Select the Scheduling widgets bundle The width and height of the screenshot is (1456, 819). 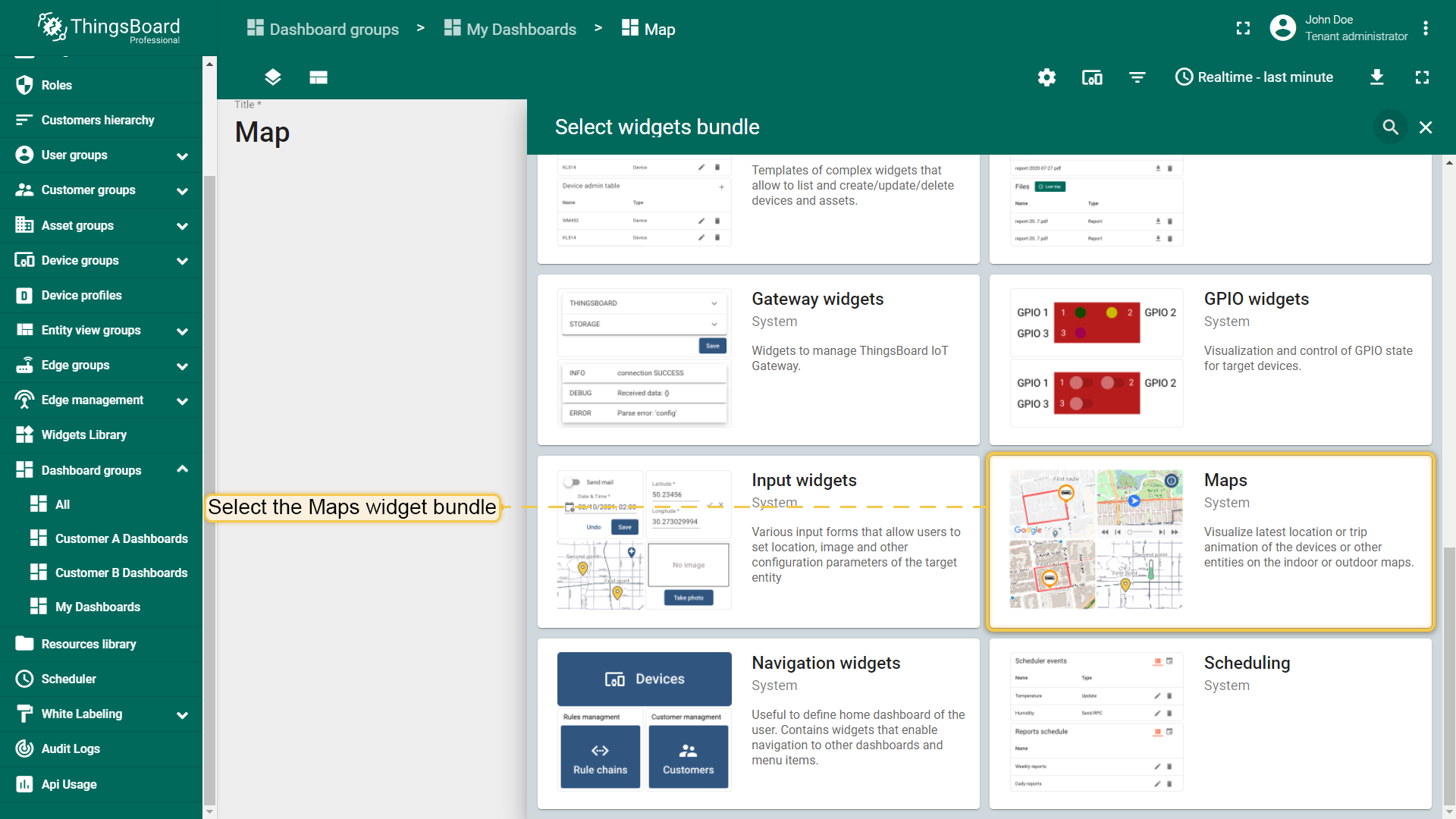[1210, 723]
